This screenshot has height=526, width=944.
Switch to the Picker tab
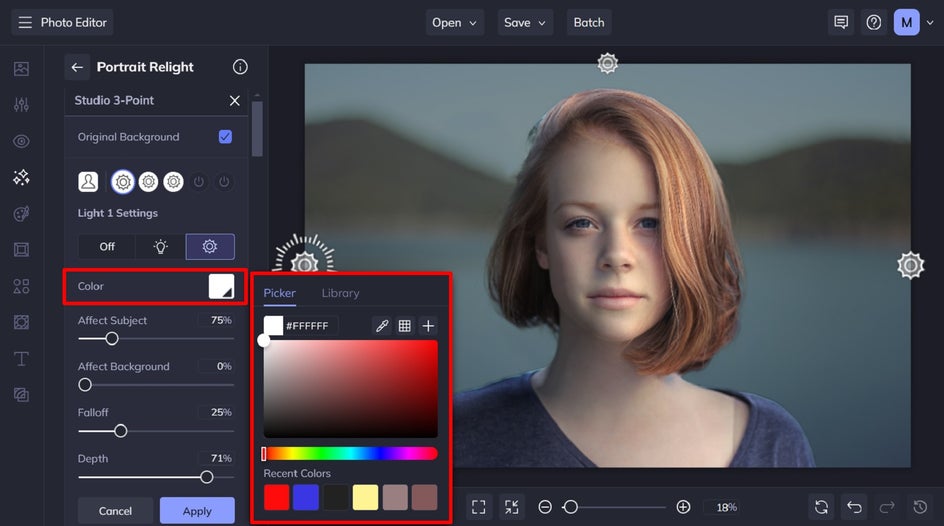click(279, 293)
